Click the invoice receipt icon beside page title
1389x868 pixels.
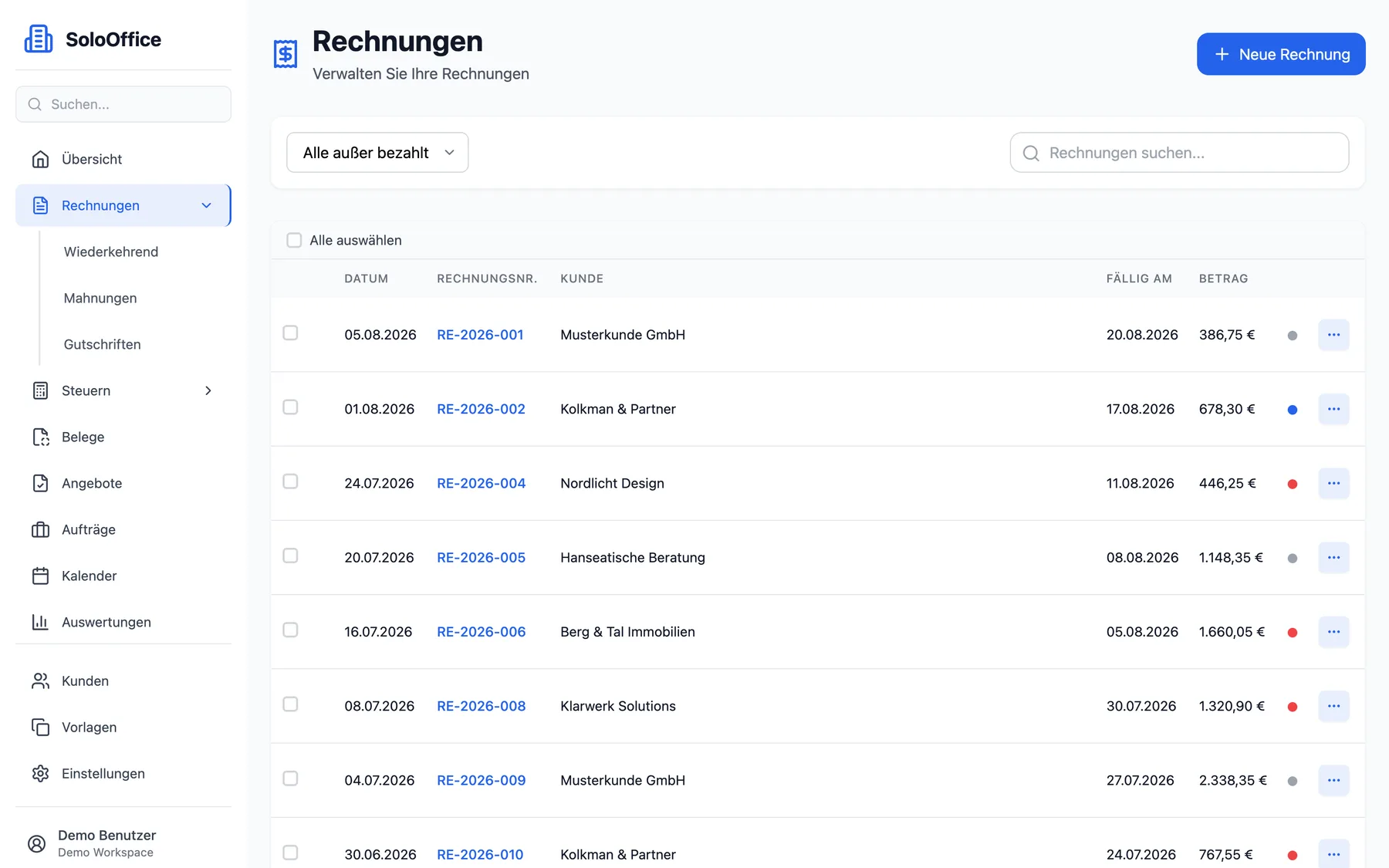click(x=286, y=54)
